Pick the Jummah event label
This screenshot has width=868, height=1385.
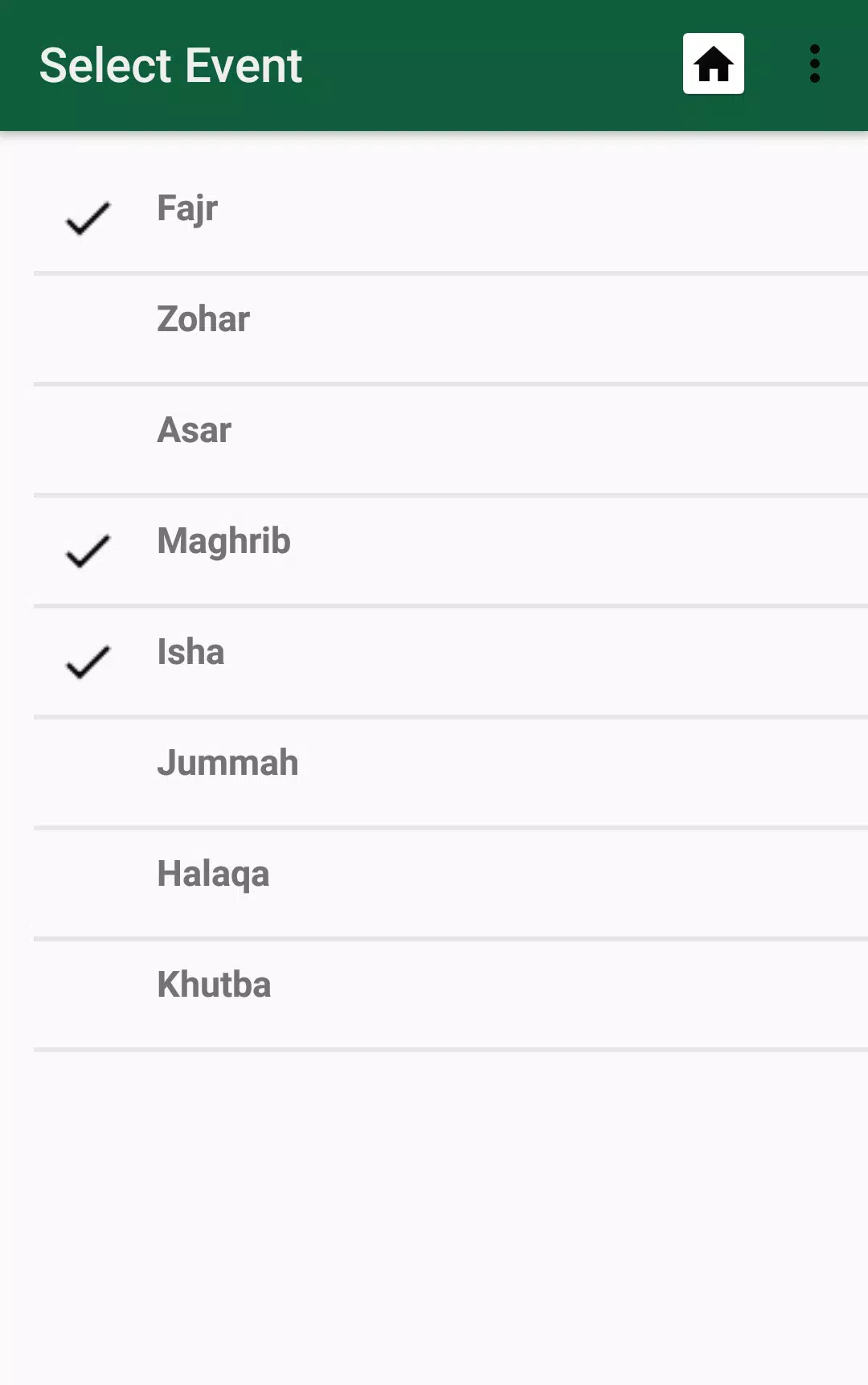227,763
